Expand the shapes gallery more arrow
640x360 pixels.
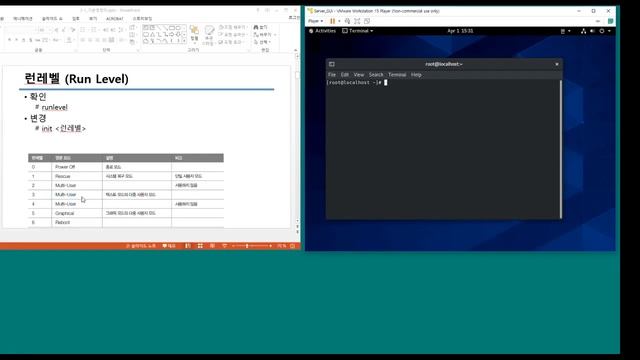coord(184,42)
